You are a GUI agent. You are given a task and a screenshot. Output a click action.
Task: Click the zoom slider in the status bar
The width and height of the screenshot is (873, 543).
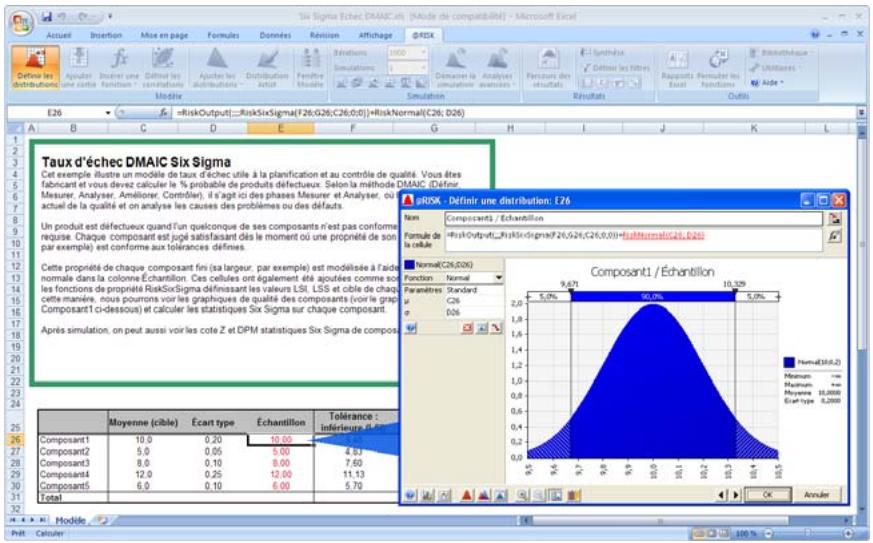coord(809,534)
